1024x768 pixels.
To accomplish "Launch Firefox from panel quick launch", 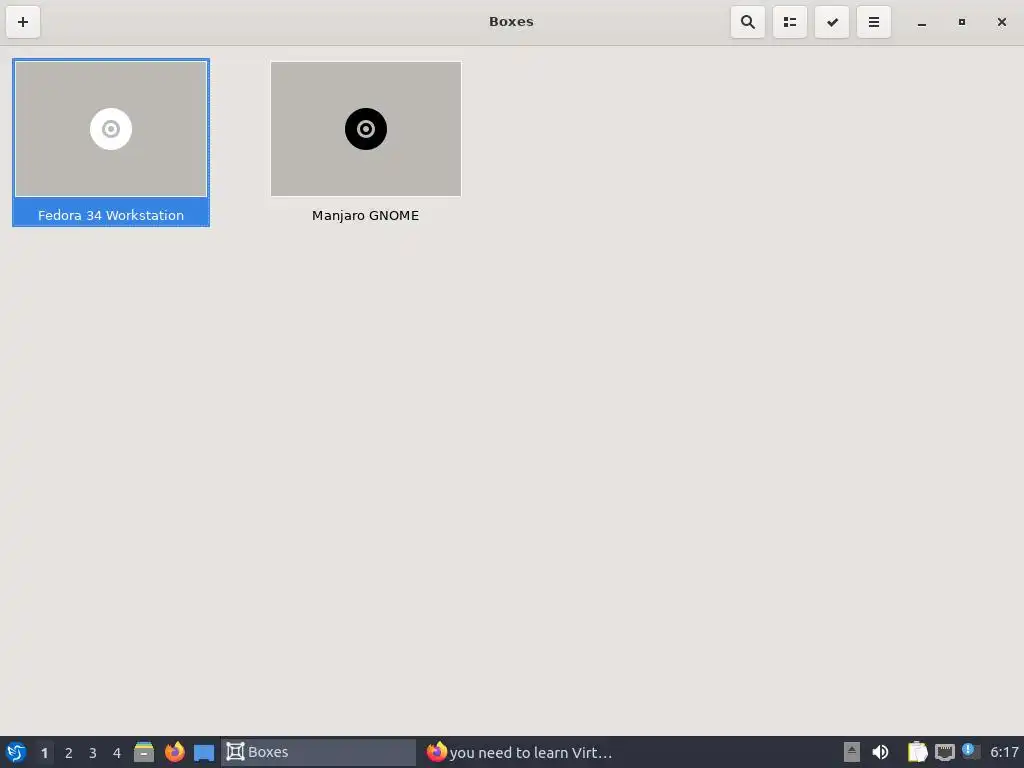I will pos(174,752).
